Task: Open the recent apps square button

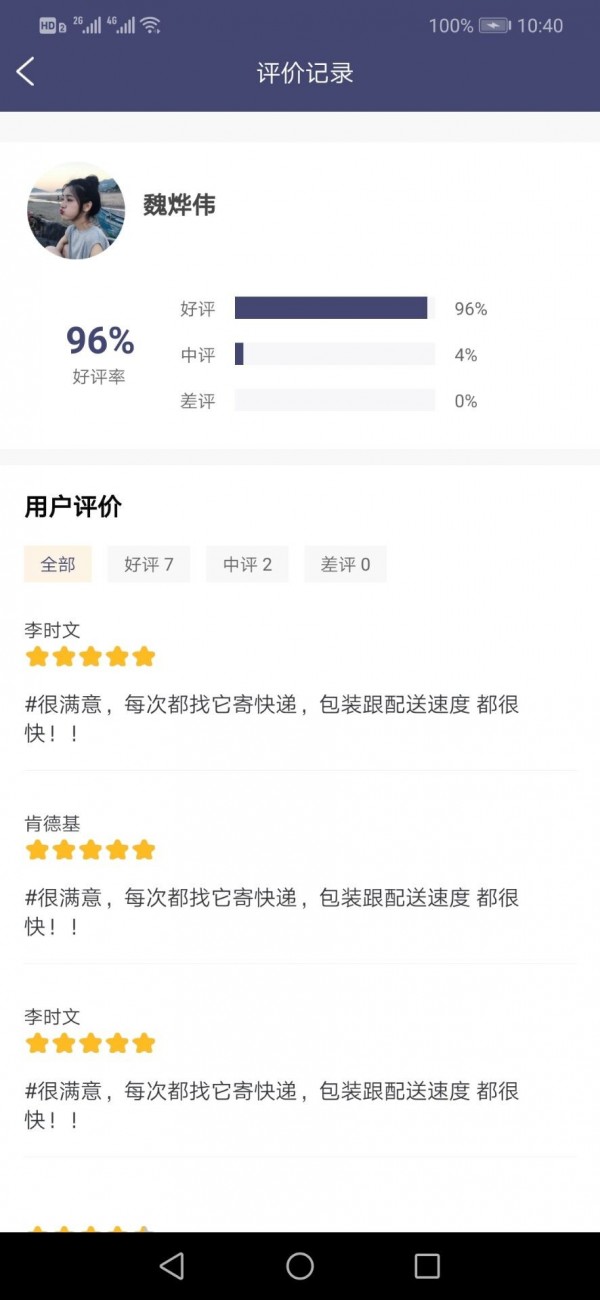Action: (427, 1266)
